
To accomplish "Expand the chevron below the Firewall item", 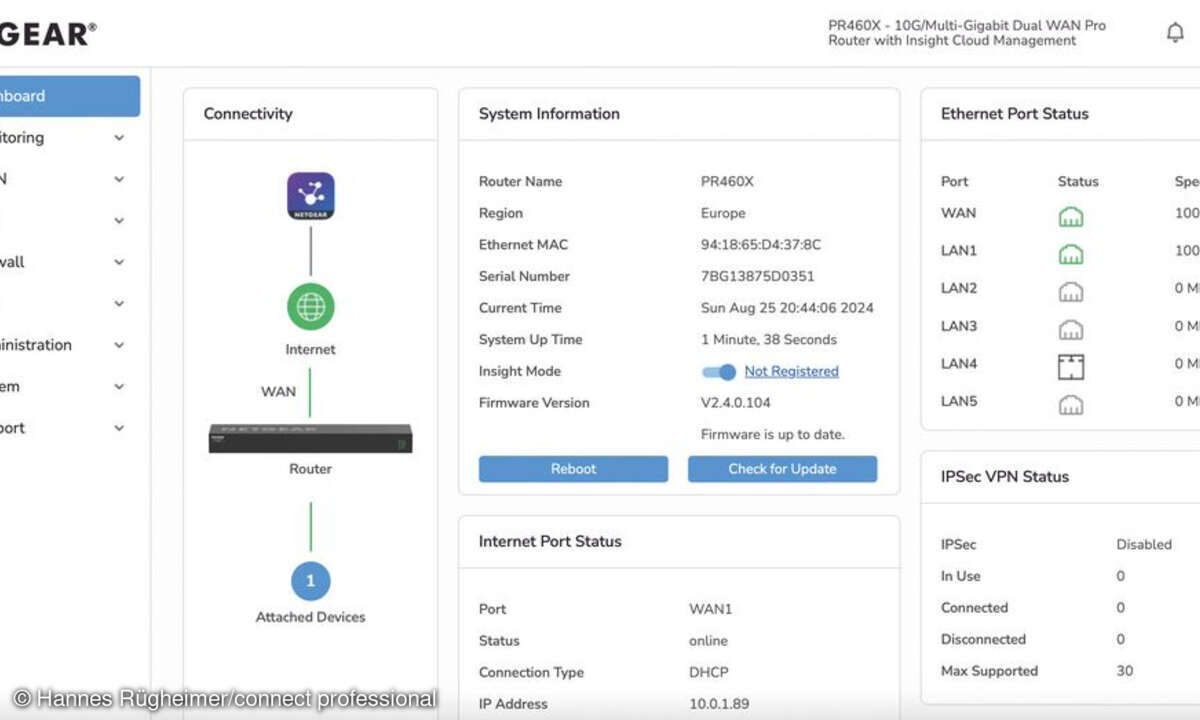I will pyautogui.click(x=119, y=304).
